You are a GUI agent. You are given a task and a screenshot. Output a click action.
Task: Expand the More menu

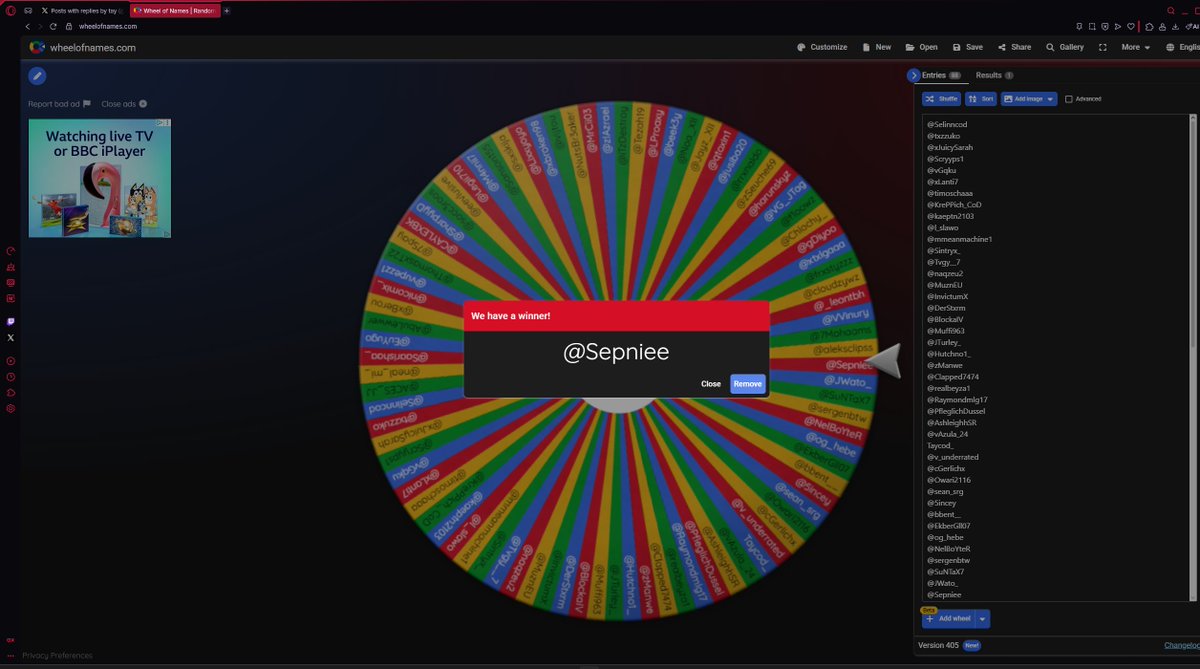(x=1135, y=47)
